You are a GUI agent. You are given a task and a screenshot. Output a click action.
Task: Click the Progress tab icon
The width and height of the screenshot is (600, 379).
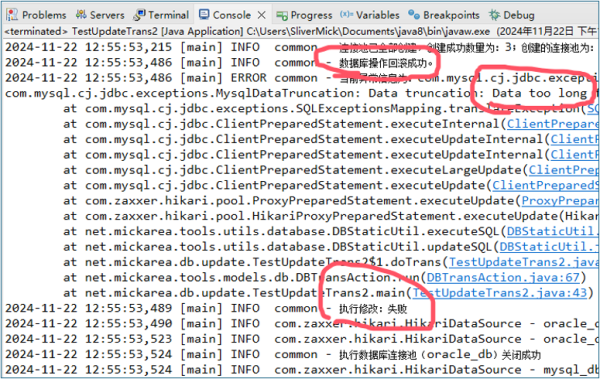(x=282, y=15)
